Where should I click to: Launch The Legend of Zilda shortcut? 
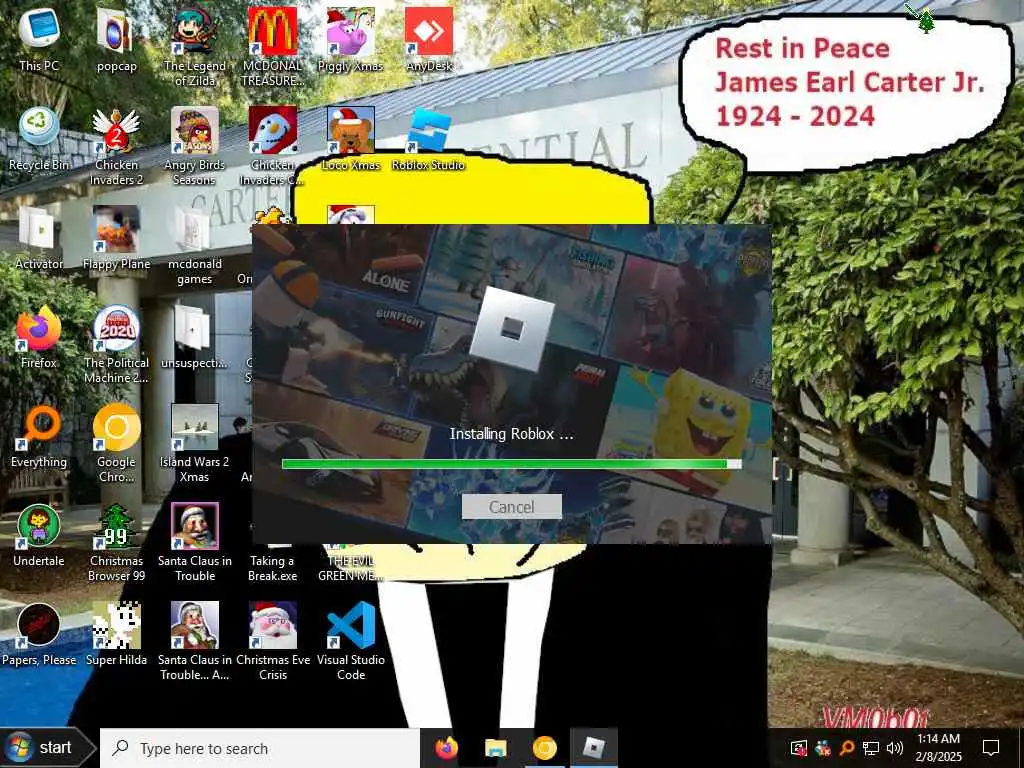(x=195, y=47)
